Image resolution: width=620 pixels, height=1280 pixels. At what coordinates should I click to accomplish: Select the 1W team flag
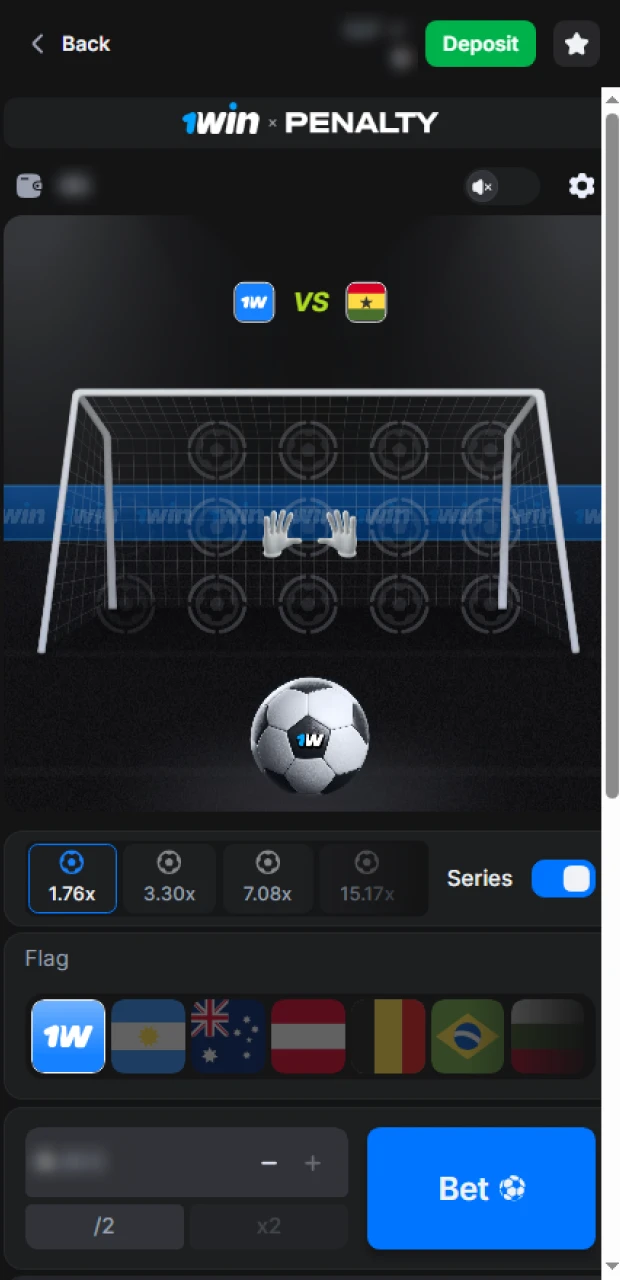[69, 1036]
